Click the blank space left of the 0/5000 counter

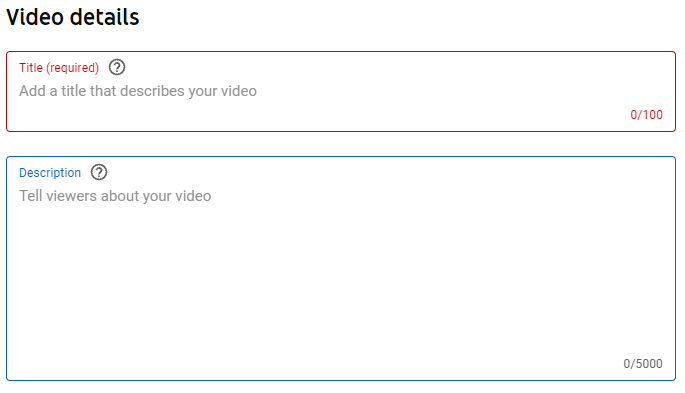(315, 364)
